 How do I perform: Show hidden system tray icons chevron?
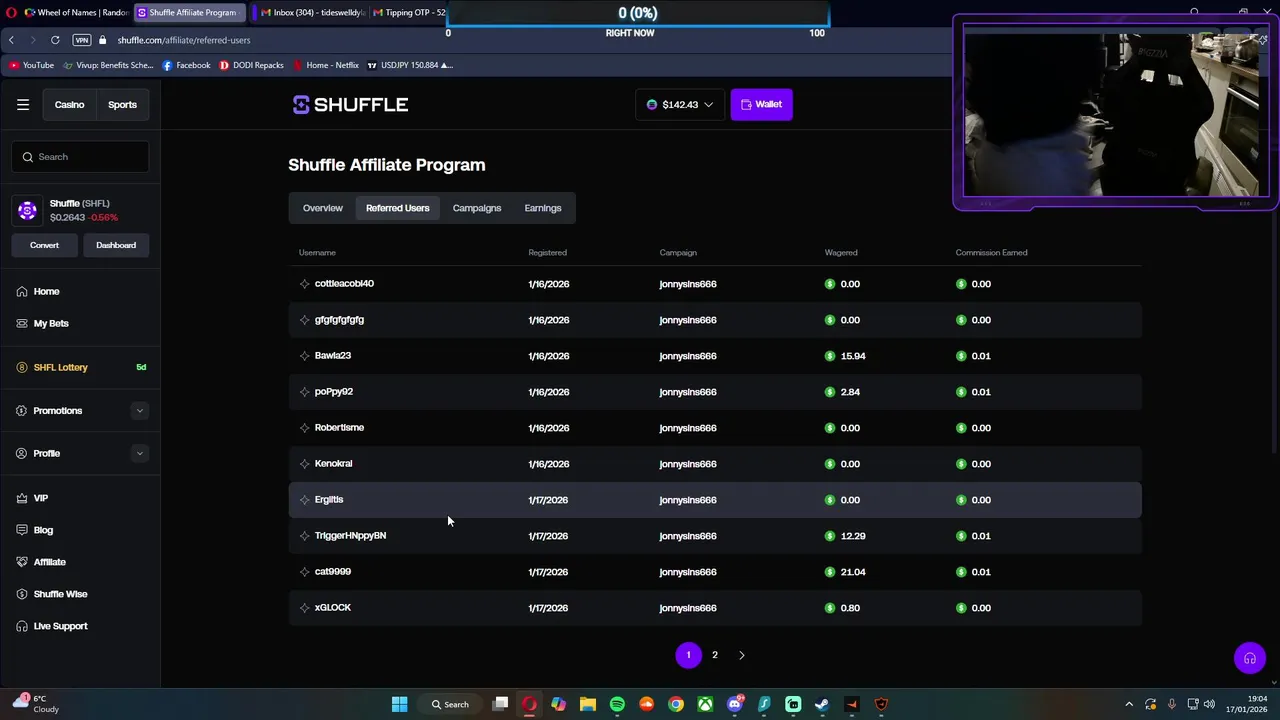click(x=1129, y=704)
